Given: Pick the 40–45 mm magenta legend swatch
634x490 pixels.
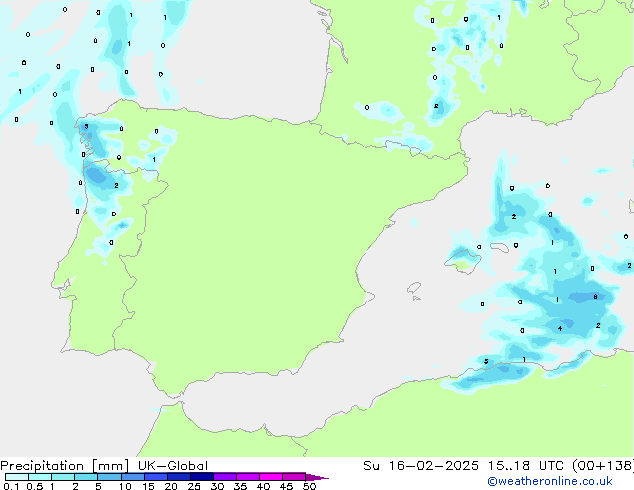Looking at the screenshot, I should (x=271, y=477).
